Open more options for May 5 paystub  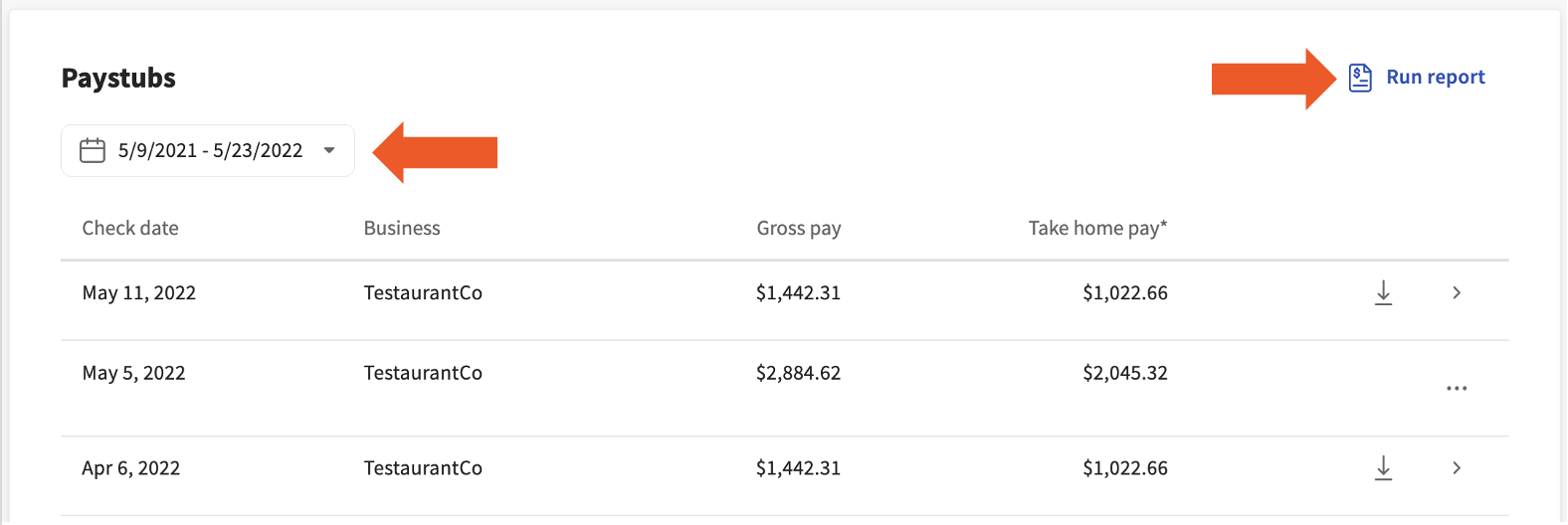[x=1457, y=388]
